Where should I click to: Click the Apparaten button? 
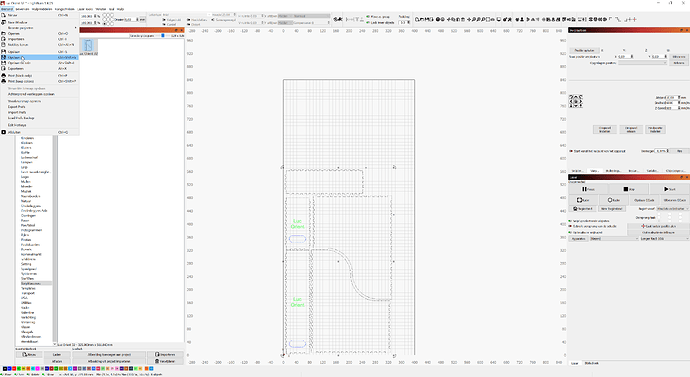pyautogui.click(x=578, y=238)
